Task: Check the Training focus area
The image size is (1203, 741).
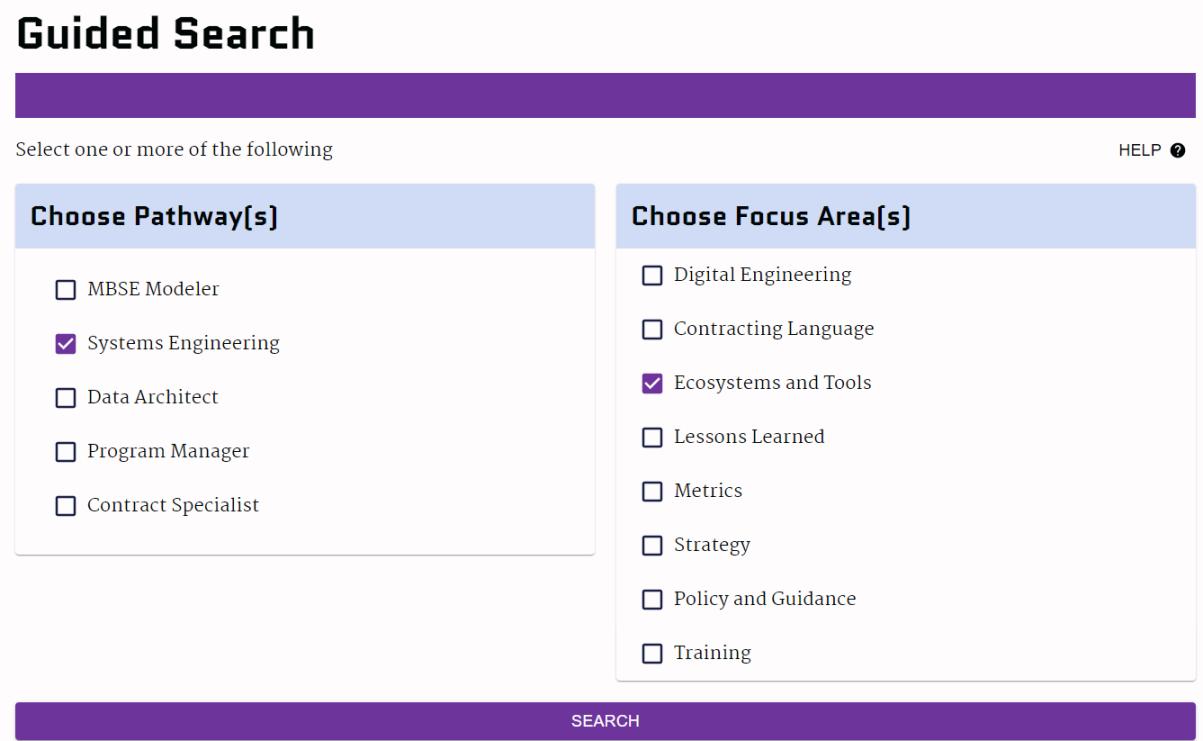Action: tap(652, 653)
